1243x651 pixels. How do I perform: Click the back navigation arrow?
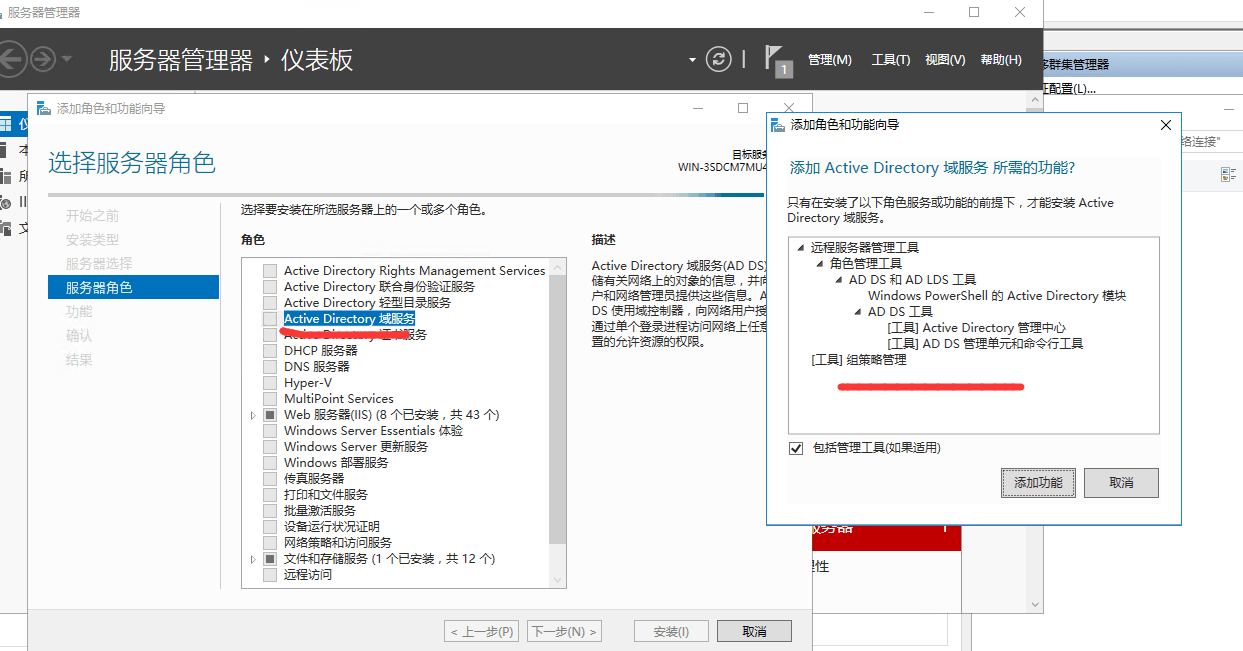[x=10, y=59]
